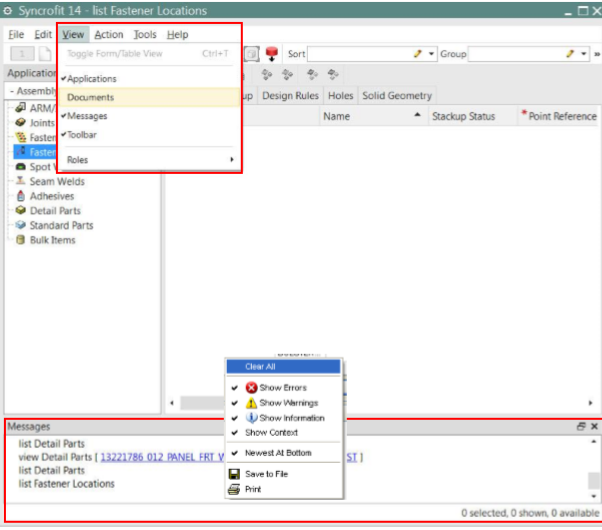Click the Point Reference column header
Image resolution: width=602 pixels, height=530 pixels.
click(559, 116)
